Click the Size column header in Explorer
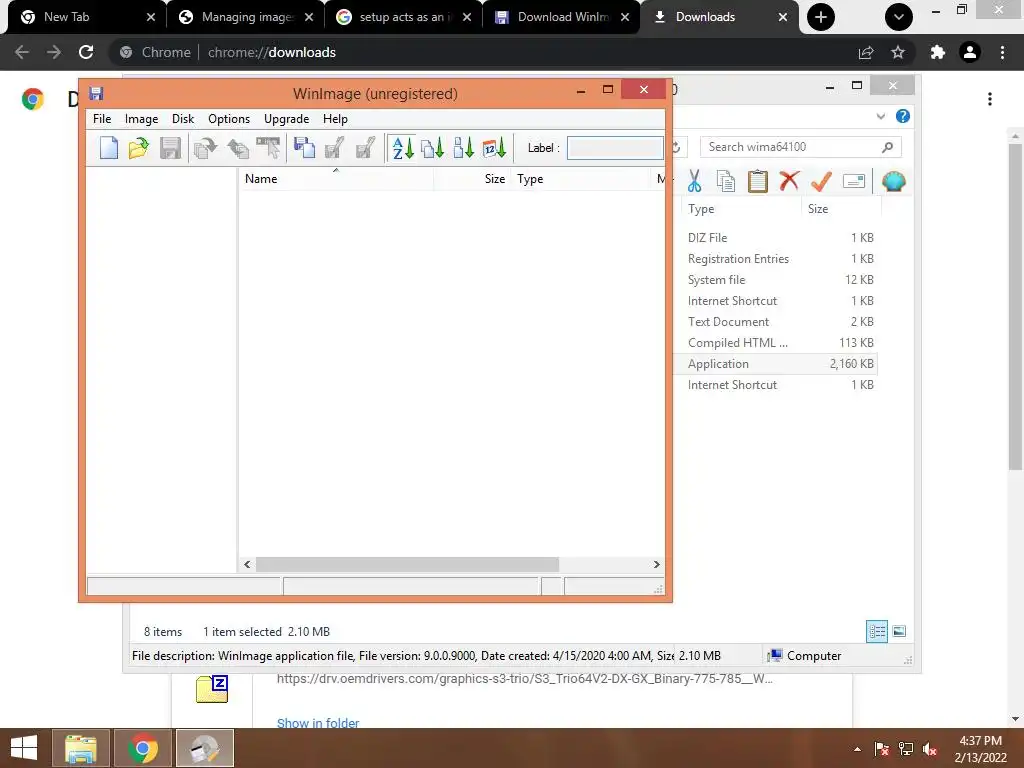The width and height of the screenshot is (1024, 768). (x=841, y=209)
